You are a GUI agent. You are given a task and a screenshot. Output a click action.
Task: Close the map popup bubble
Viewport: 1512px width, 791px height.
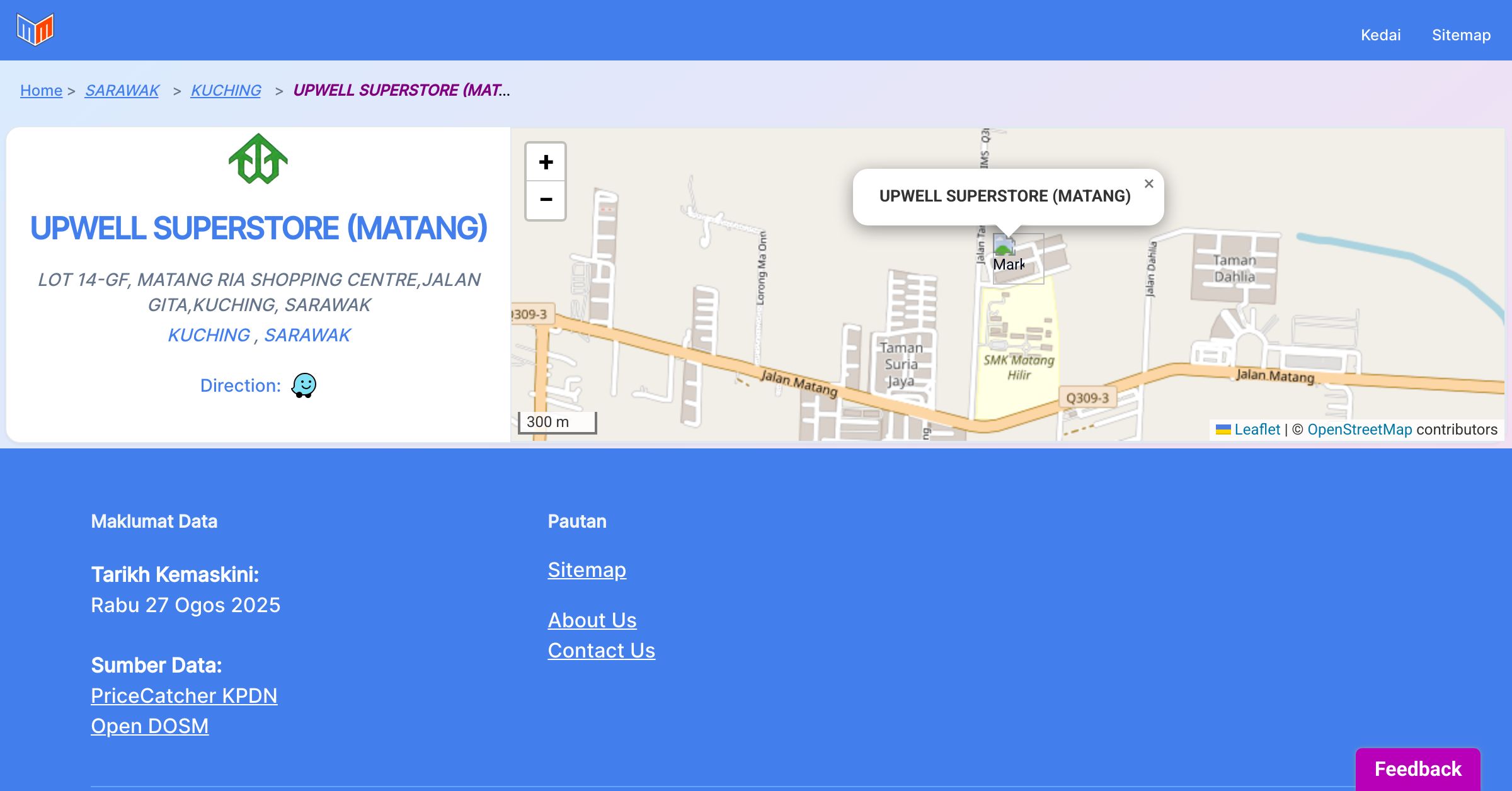tap(1148, 184)
